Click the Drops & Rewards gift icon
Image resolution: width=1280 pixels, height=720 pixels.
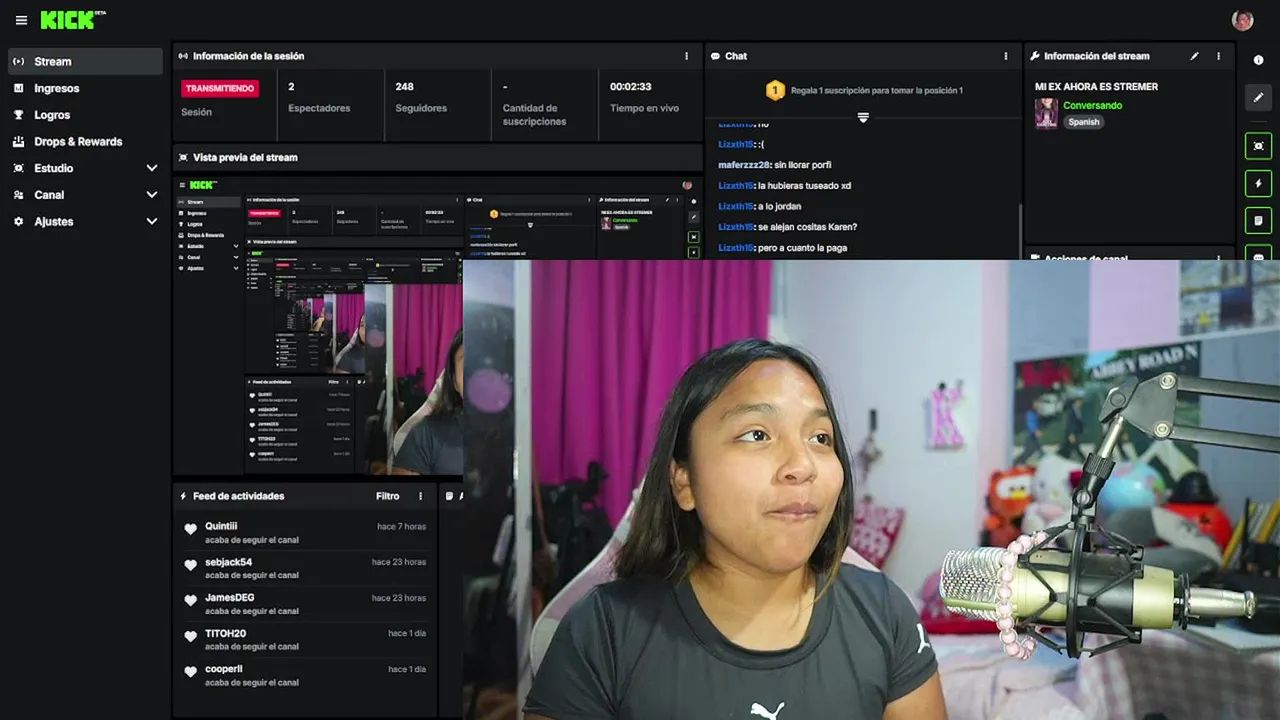(x=18, y=141)
